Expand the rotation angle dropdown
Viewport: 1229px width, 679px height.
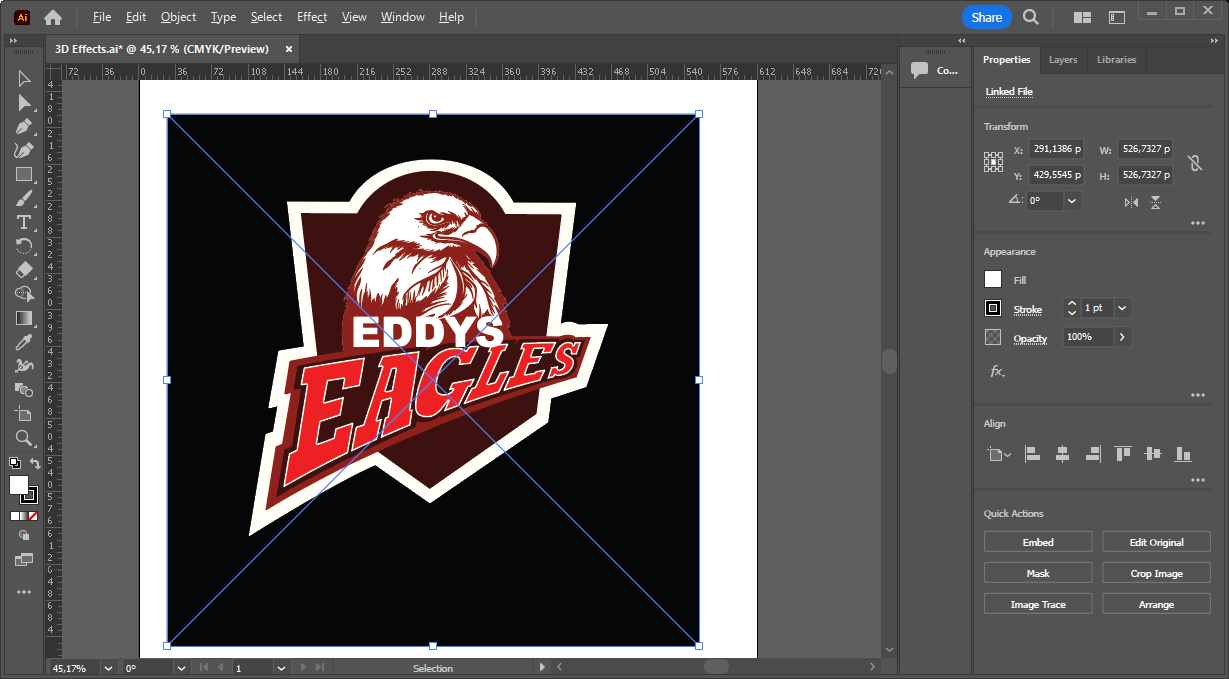coord(1072,201)
